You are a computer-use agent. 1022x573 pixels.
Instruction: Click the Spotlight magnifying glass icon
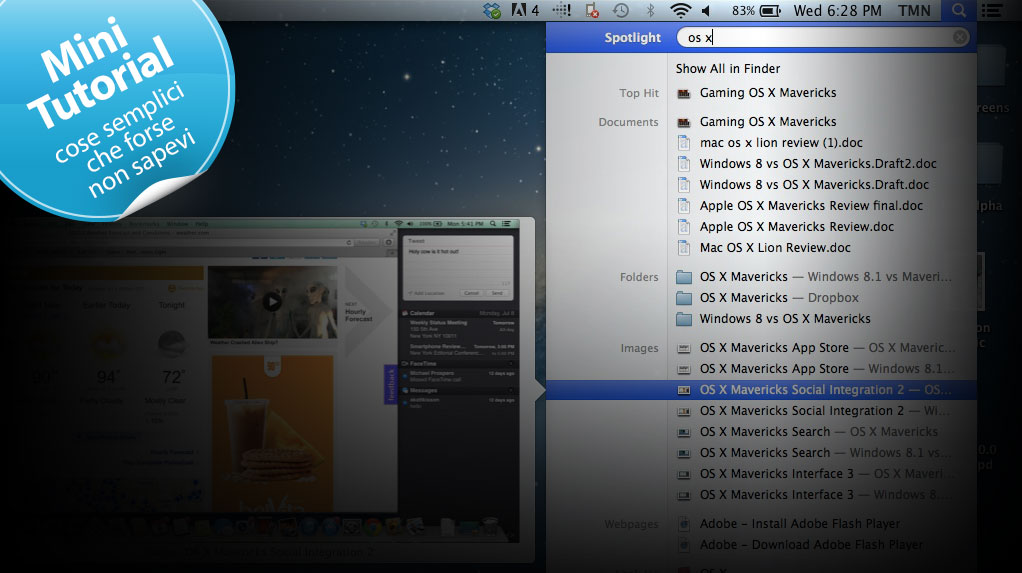tap(959, 10)
